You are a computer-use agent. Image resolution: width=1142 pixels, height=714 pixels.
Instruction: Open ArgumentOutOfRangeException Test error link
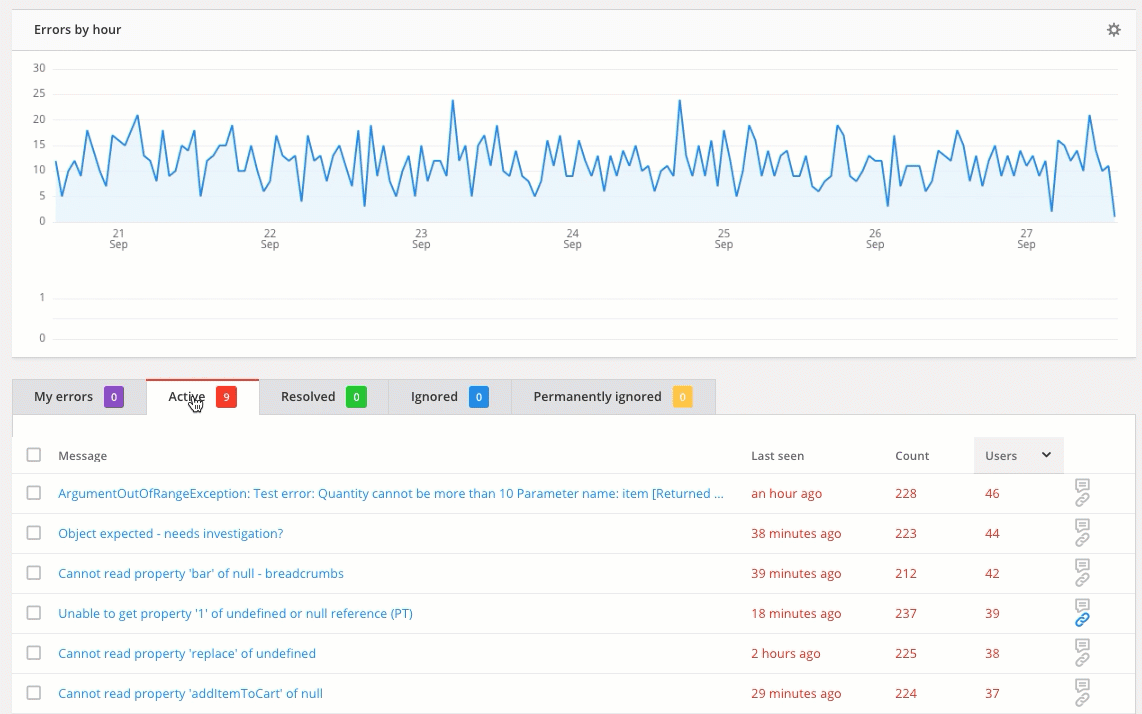[x=391, y=493]
